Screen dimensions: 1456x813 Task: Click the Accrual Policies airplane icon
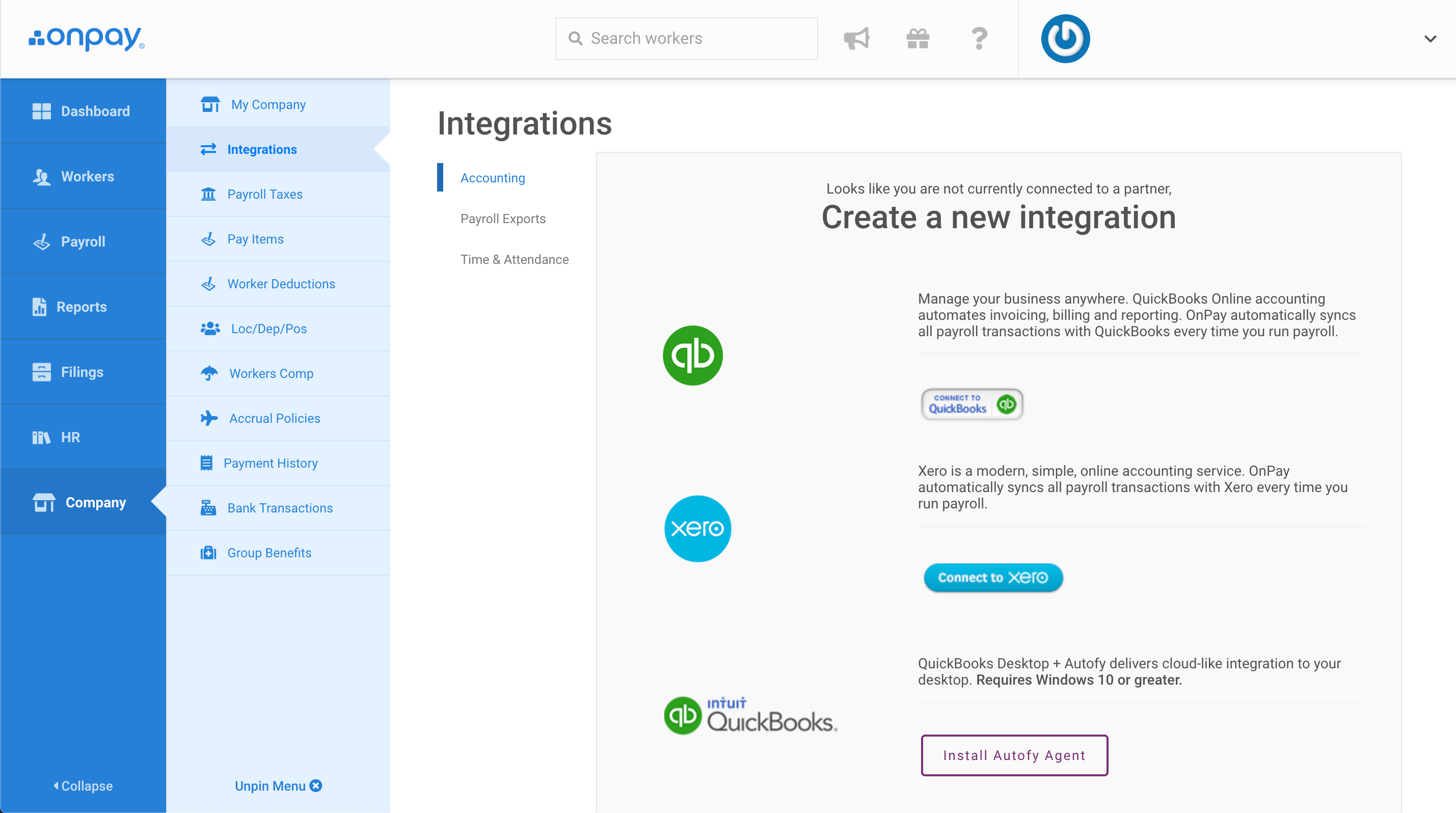[209, 418]
